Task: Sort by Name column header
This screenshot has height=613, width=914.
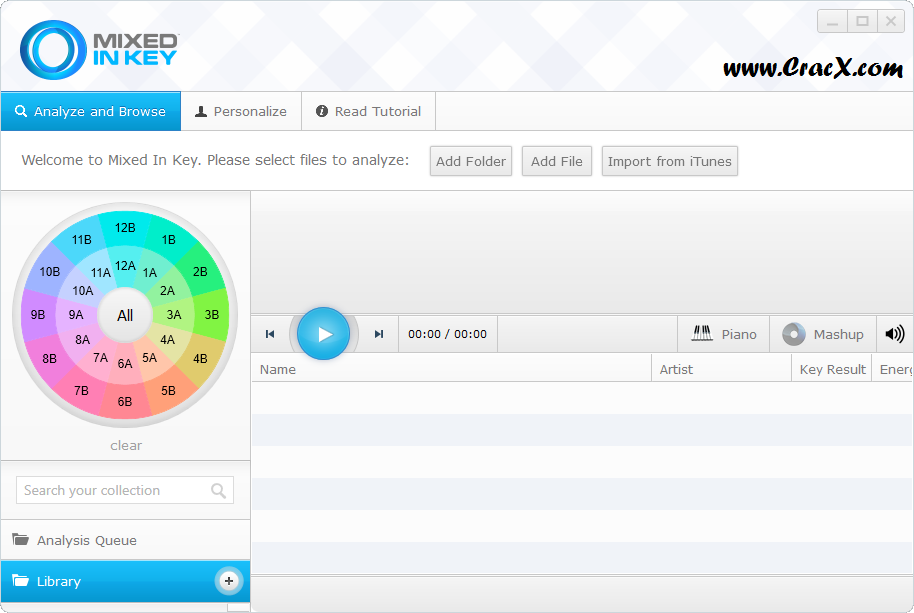Action: pyautogui.click(x=451, y=369)
